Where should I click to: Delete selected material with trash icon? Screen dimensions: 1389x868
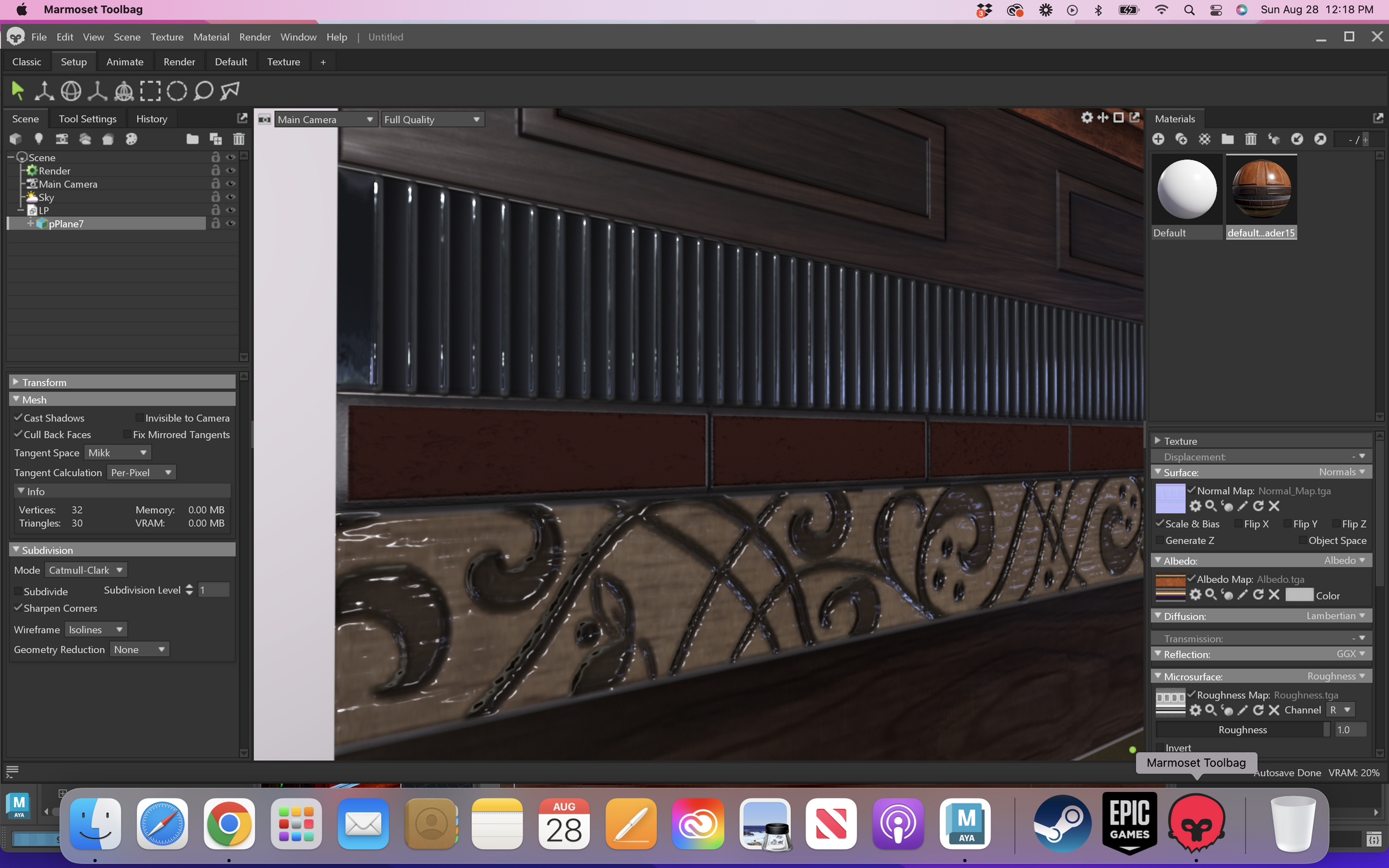1251,139
